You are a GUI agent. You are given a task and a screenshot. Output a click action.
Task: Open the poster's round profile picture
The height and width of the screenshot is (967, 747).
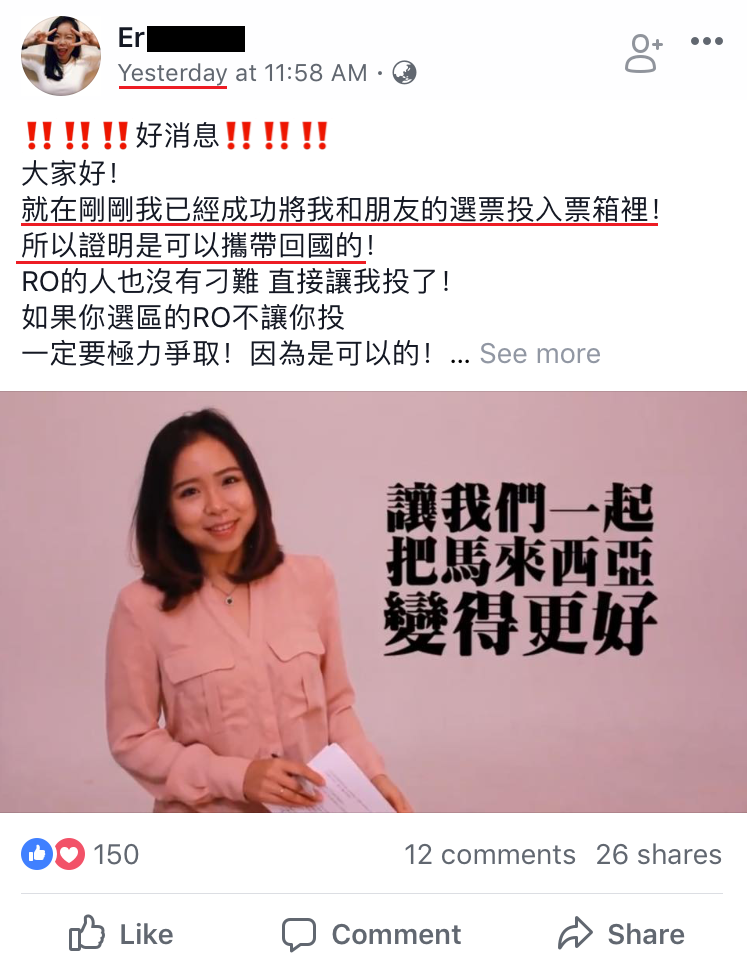[x=61, y=56]
